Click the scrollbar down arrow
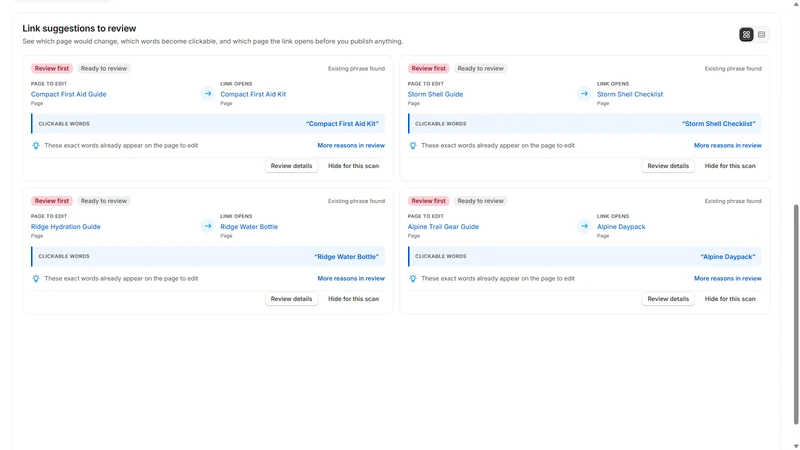 click(796, 446)
